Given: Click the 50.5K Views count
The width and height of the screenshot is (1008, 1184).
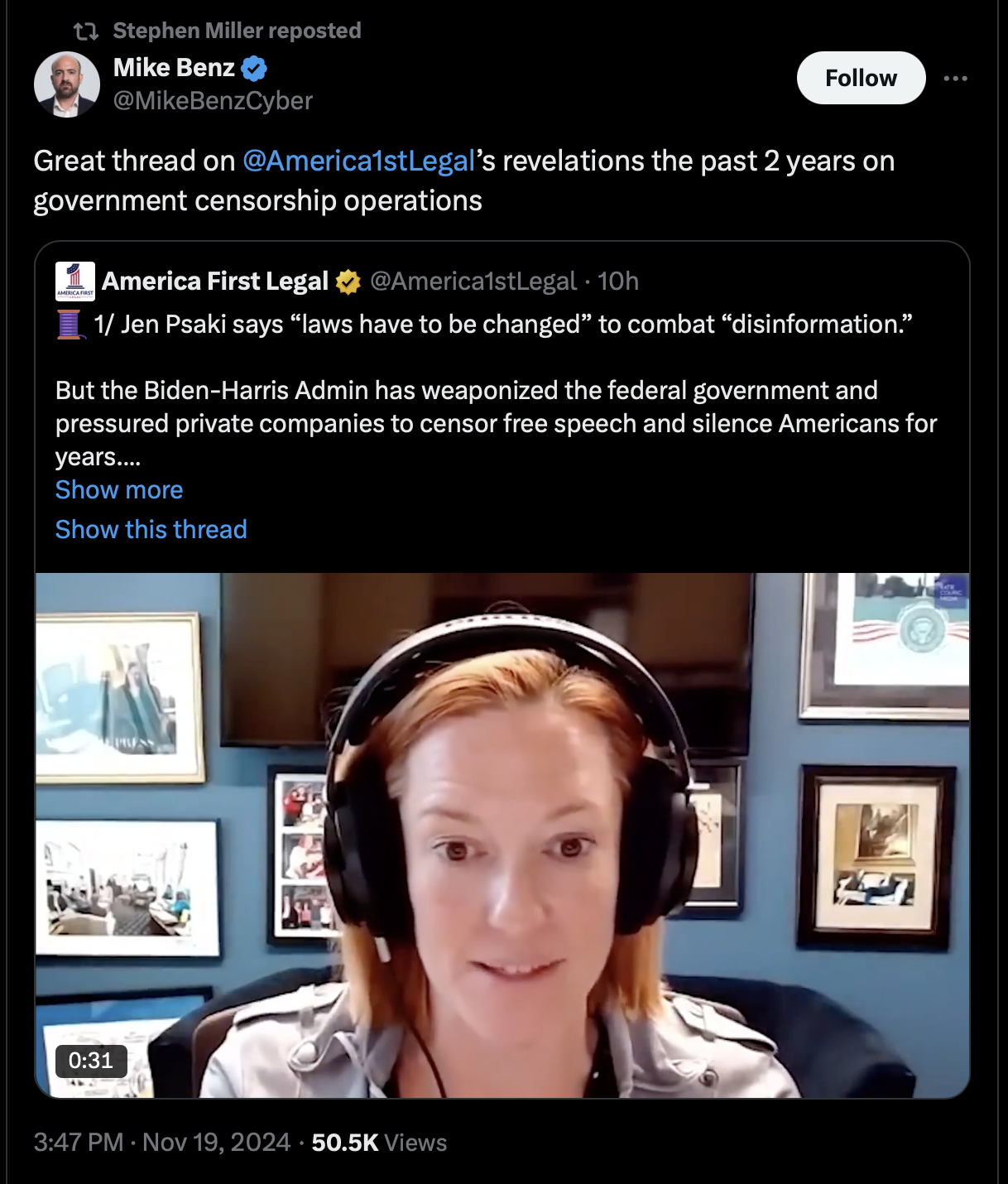Looking at the screenshot, I should tap(379, 1143).
